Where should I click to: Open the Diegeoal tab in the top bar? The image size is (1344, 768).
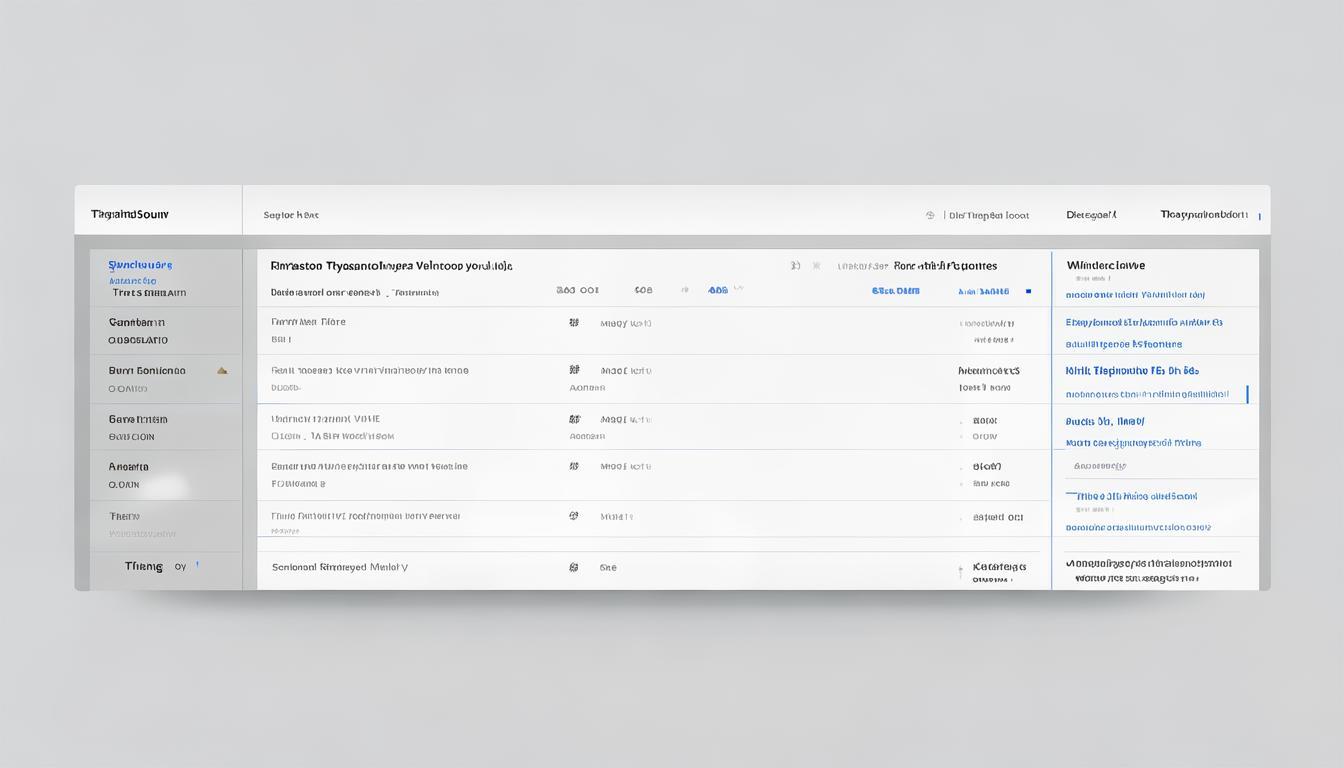tap(1091, 215)
